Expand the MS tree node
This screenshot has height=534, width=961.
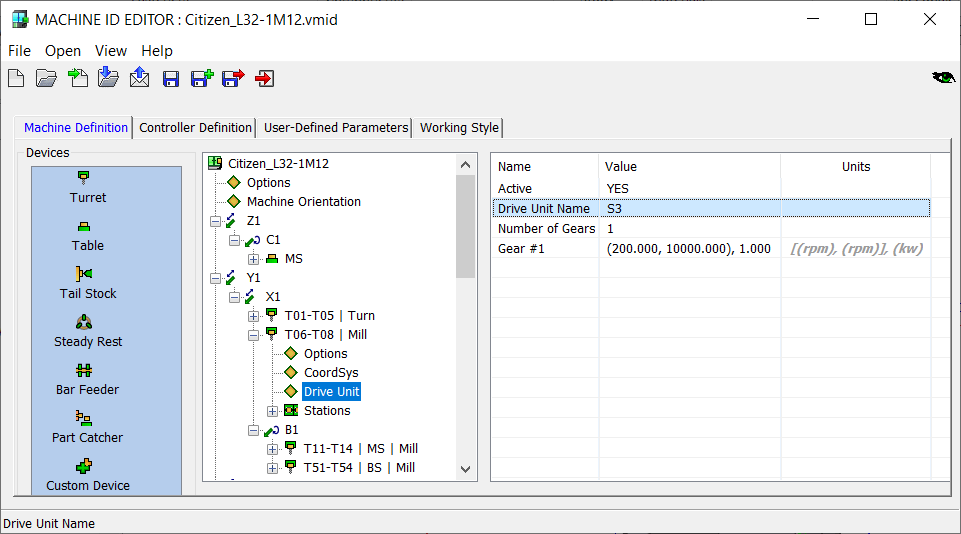[253, 259]
